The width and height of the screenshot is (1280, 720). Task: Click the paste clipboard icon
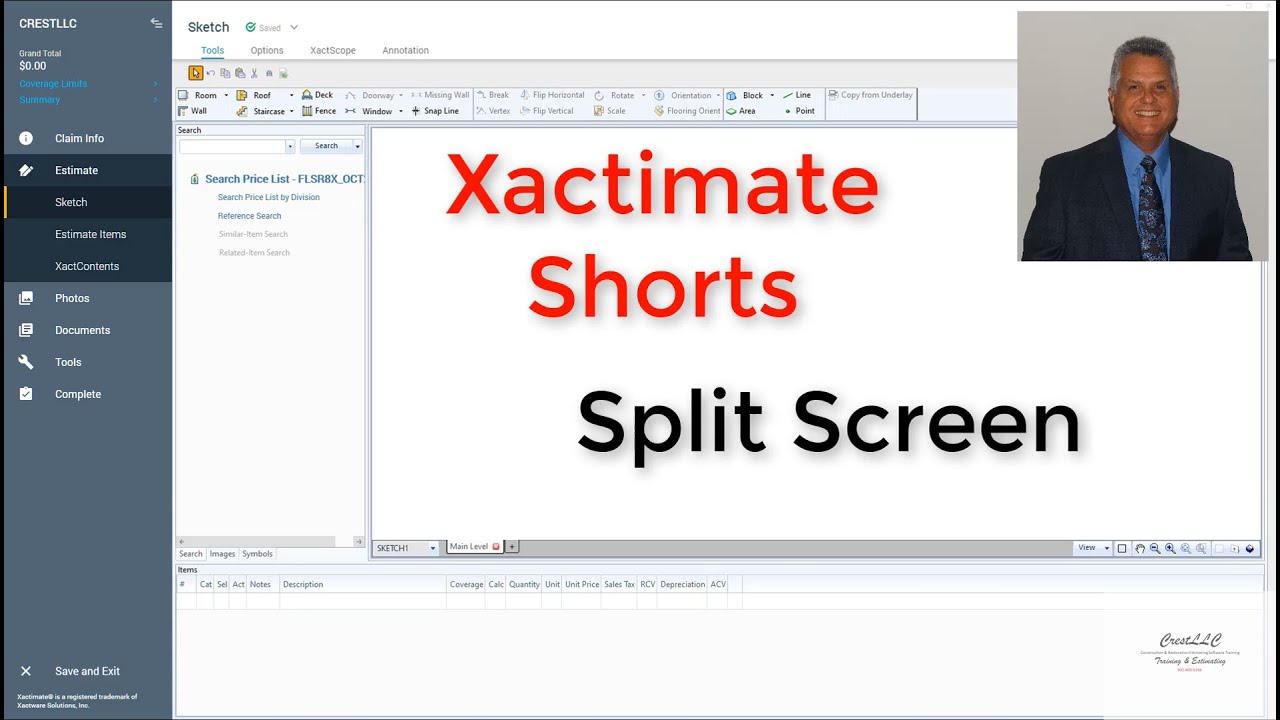(x=240, y=73)
